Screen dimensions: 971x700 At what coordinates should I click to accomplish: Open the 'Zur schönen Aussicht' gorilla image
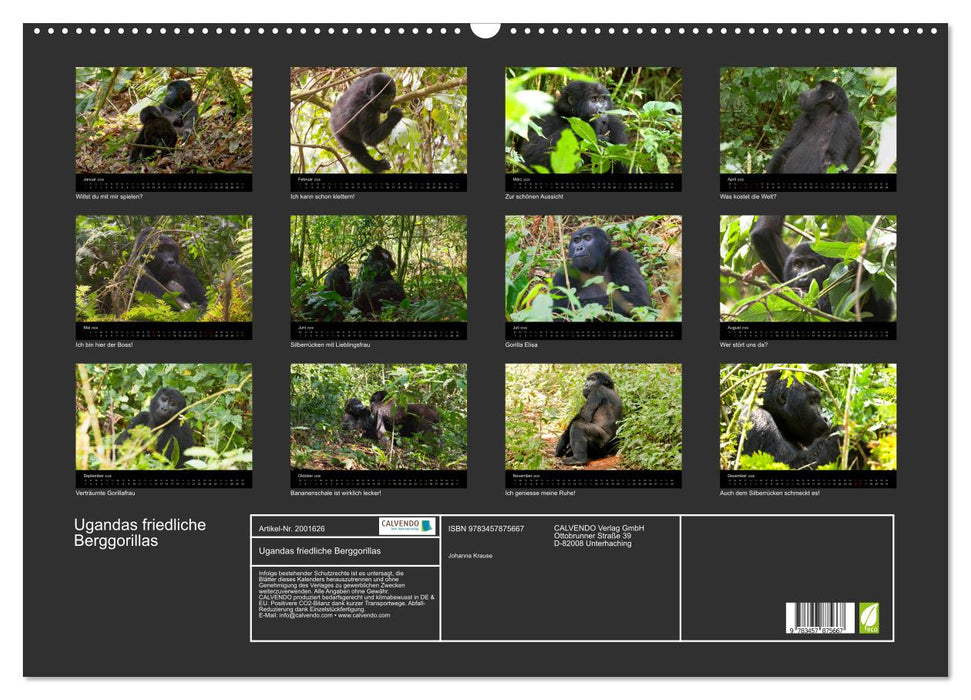tap(593, 121)
